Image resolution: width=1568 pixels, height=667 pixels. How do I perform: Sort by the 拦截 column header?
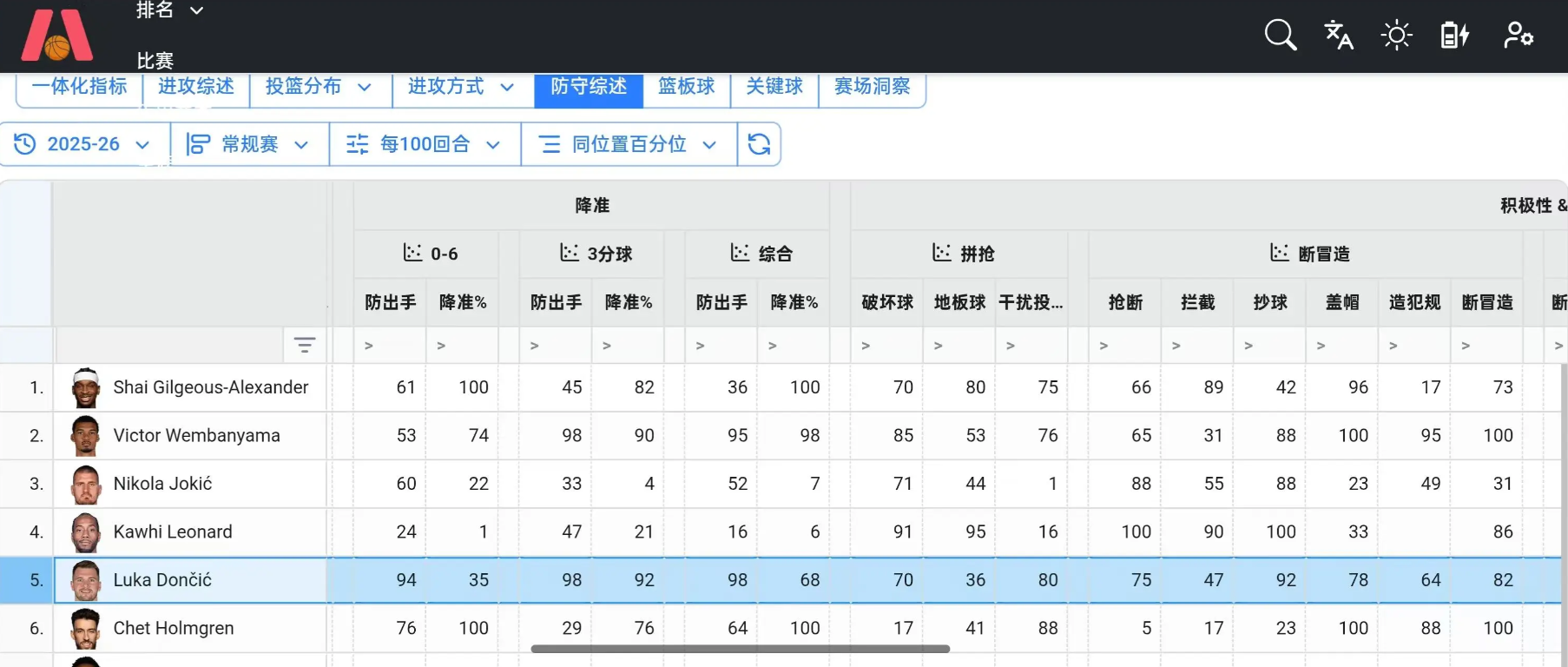coord(1198,302)
